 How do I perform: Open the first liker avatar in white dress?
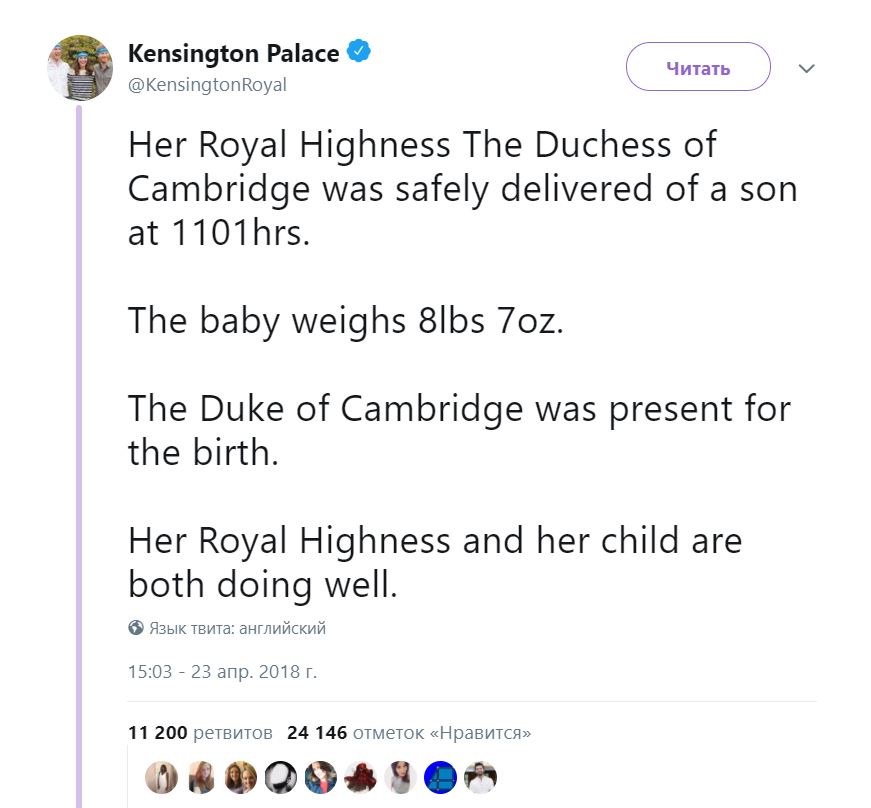[161, 778]
